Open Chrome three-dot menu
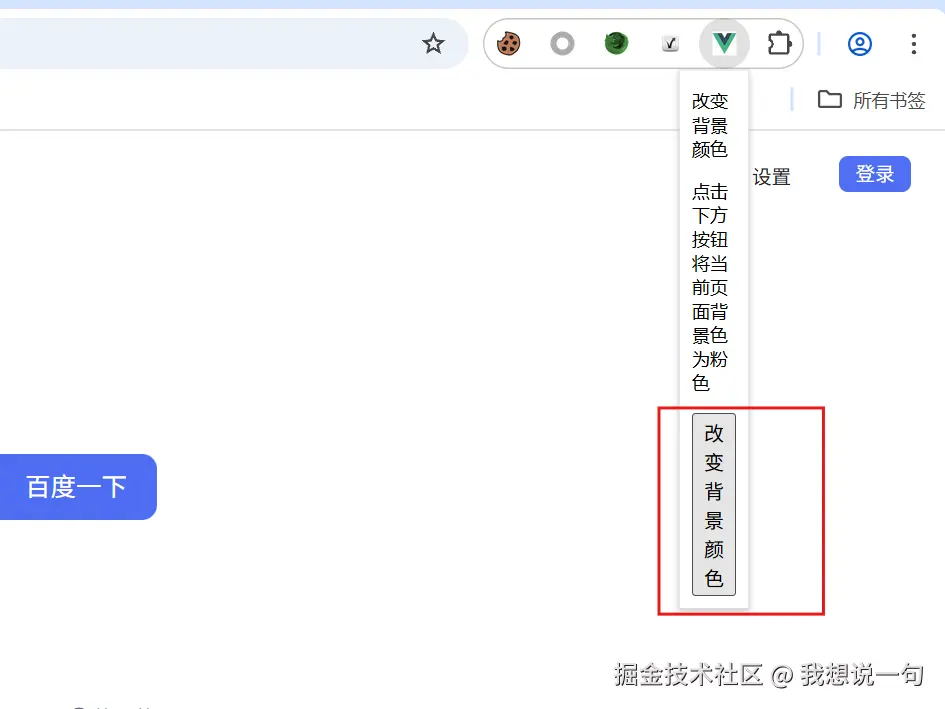This screenshot has height=709, width=945. [914, 43]
